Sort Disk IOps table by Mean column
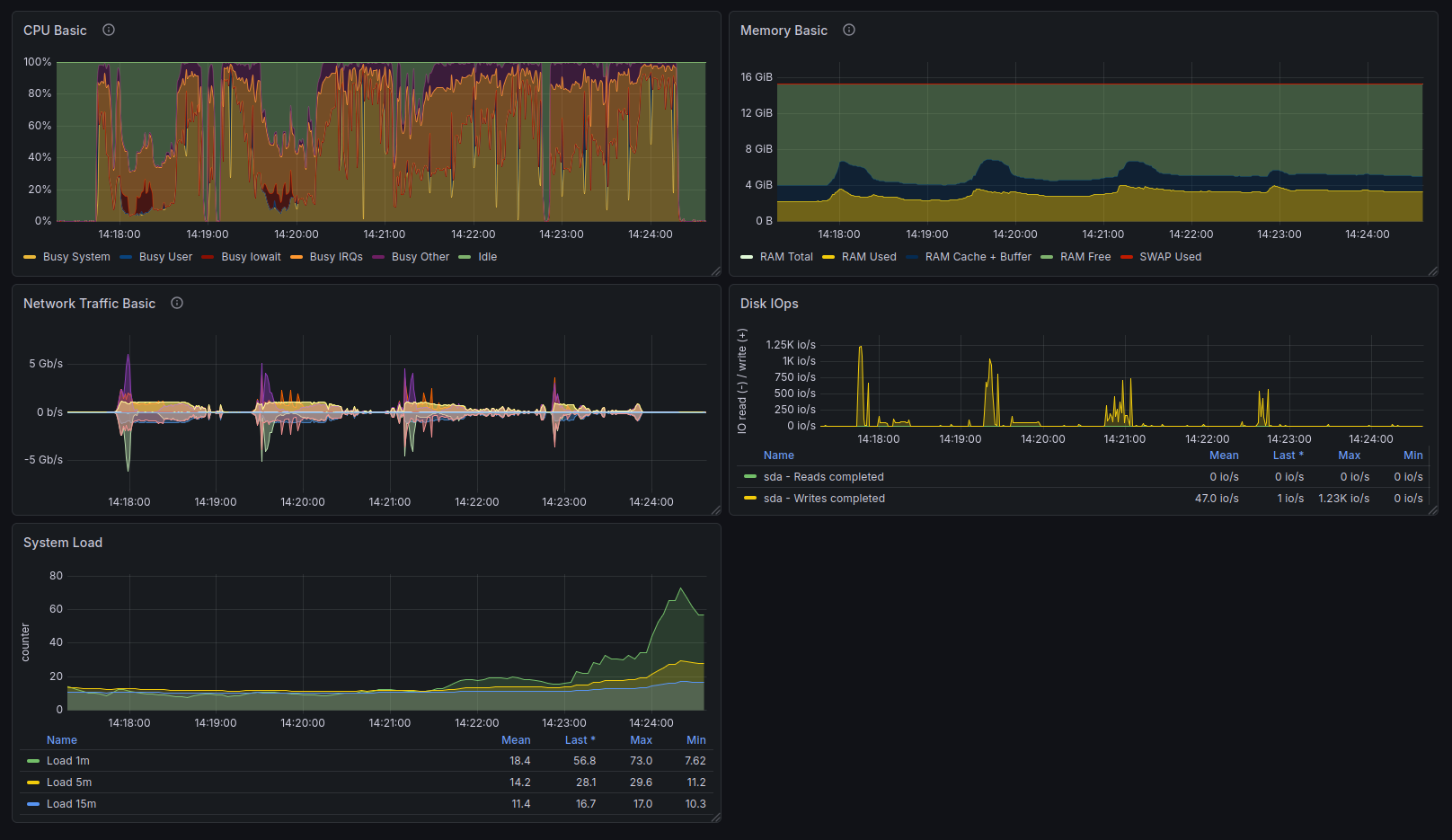 [1224, 455]
